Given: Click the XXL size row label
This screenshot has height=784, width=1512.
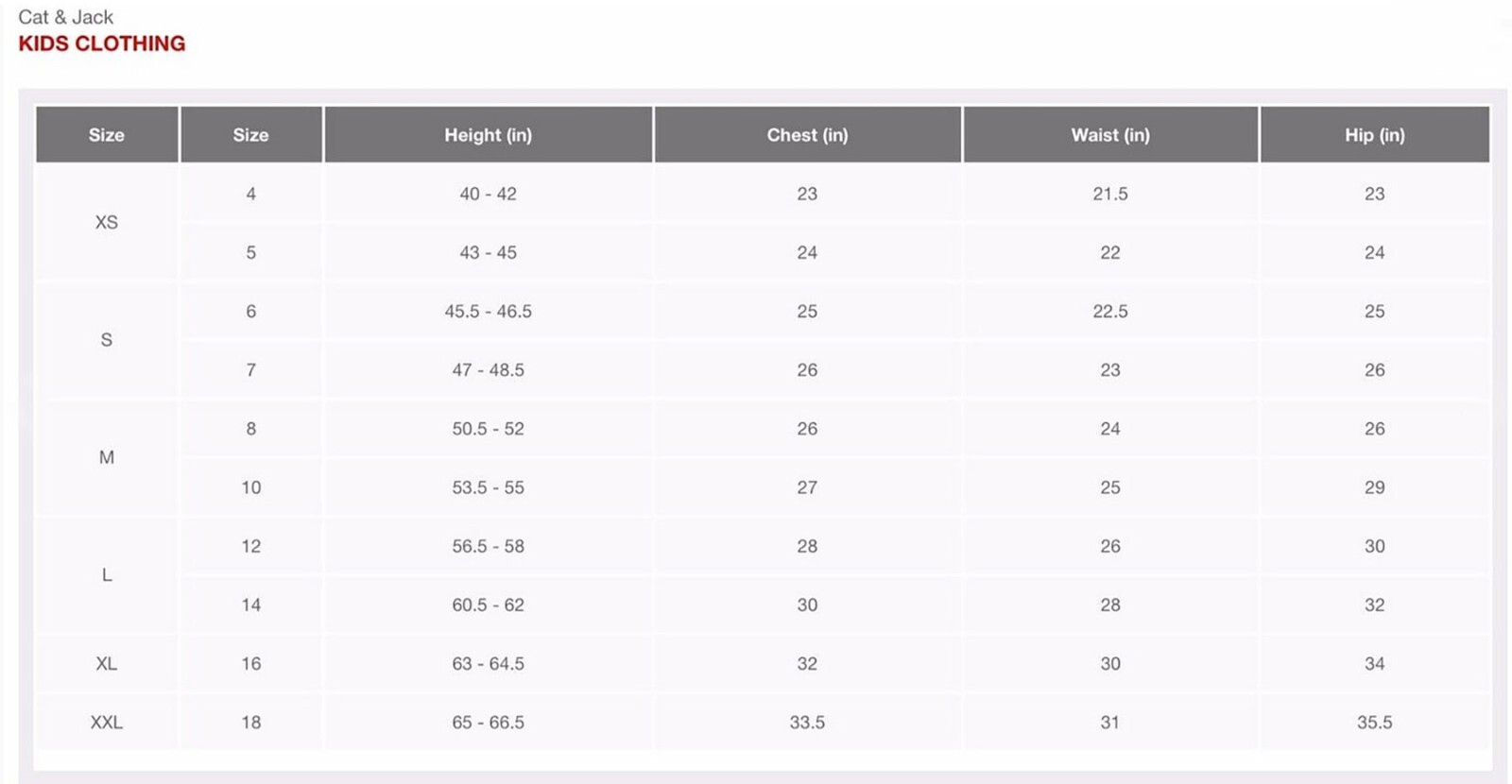Looking at the screenshot, I should pyautogui.click(x=107, y=723).
